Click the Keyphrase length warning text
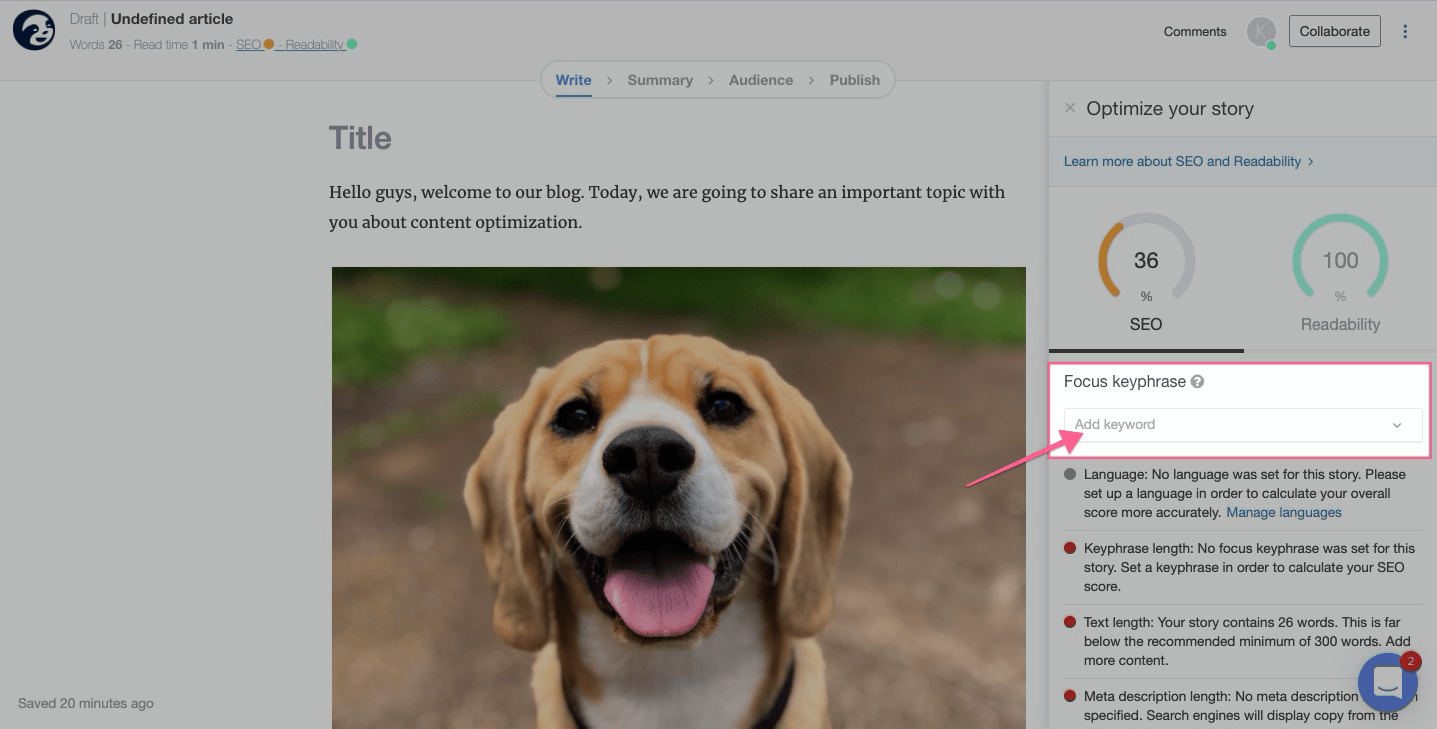The height and width of the screenshot is (729, 1437). click(1250, 567)
